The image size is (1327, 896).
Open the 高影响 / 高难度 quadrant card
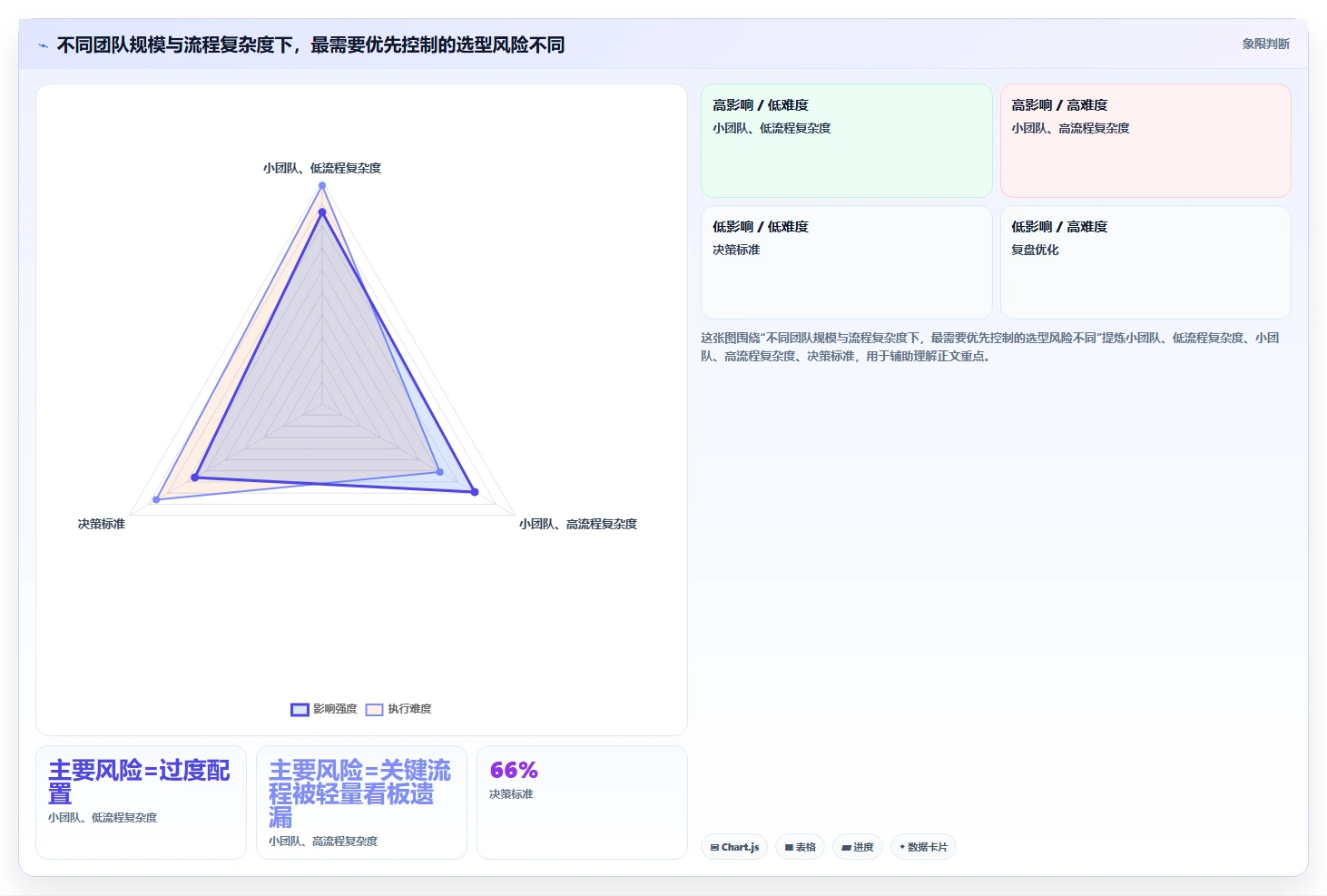[x=1145, y=141]
